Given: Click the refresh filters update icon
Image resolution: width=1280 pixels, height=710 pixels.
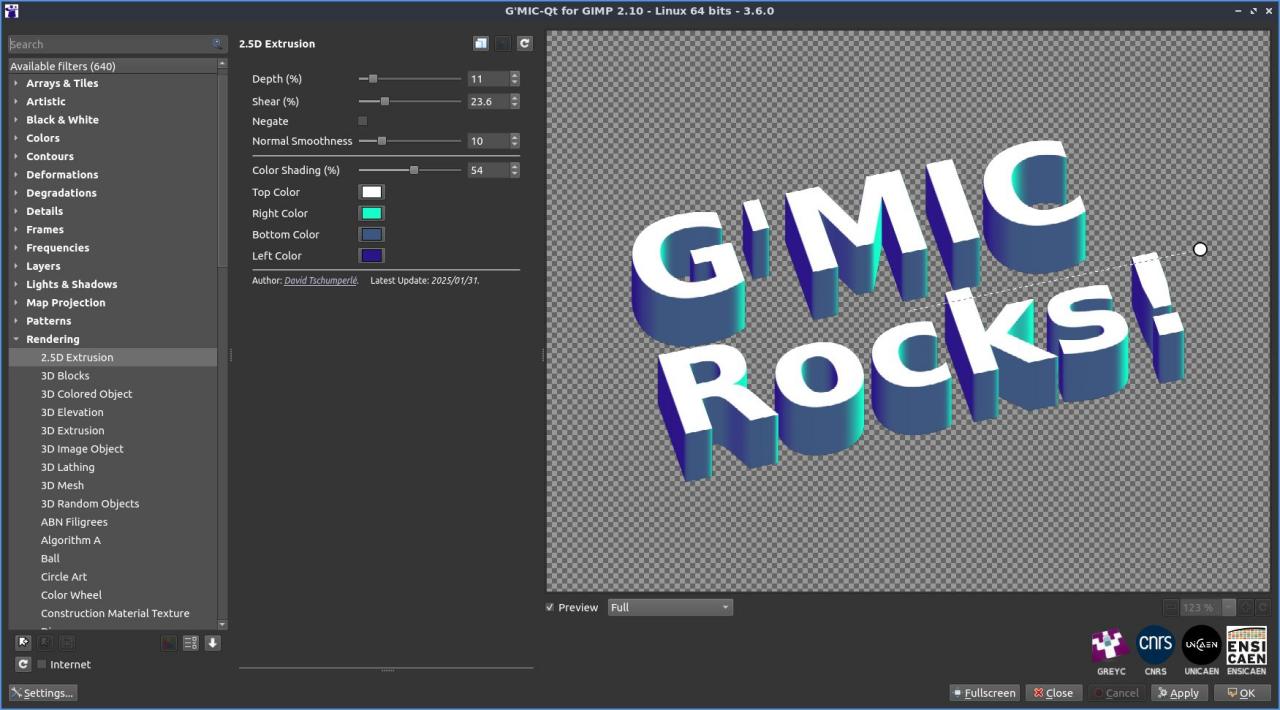Looking at the screenshot, I should click(23, 664).
